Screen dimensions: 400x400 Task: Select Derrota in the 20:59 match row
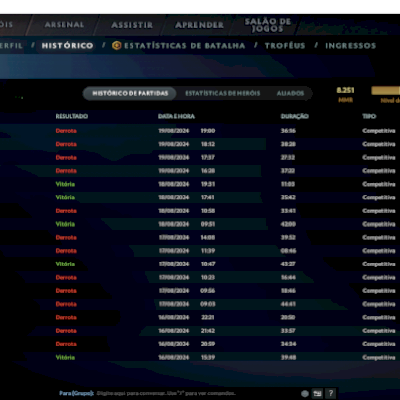(x=66, y=344)
